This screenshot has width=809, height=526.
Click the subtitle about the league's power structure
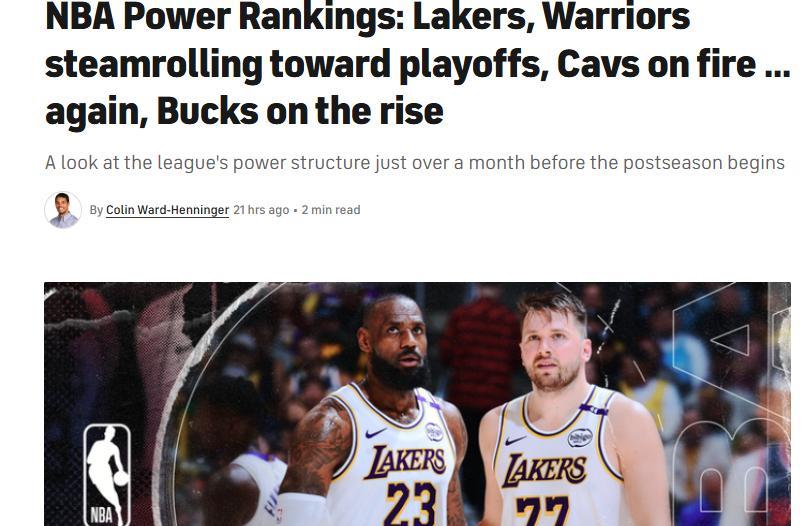415,163
